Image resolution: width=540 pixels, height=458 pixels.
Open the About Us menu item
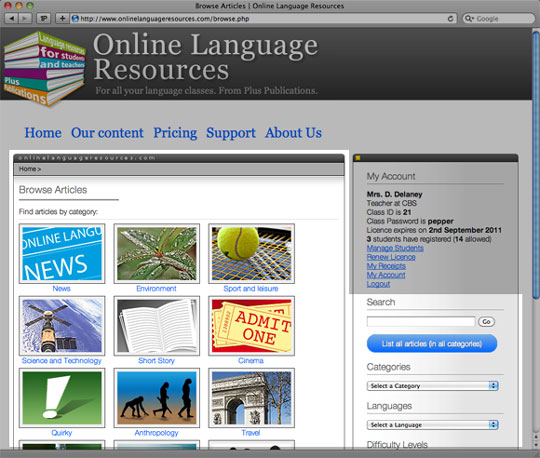293,133
